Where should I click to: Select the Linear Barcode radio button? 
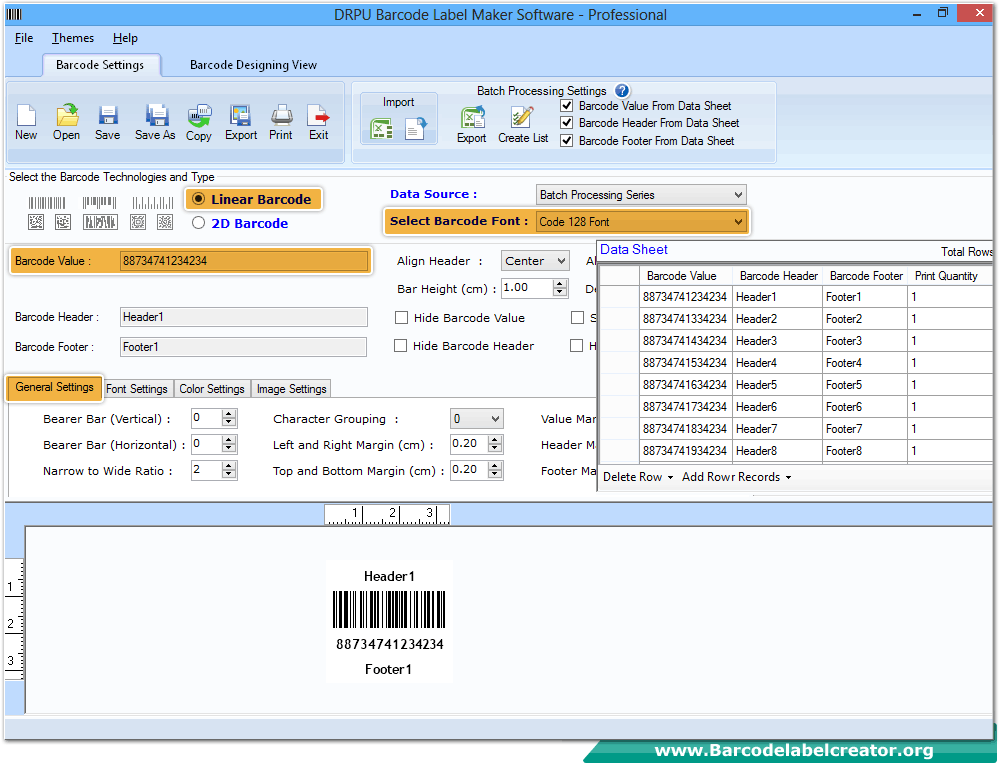tap(199, 199)
